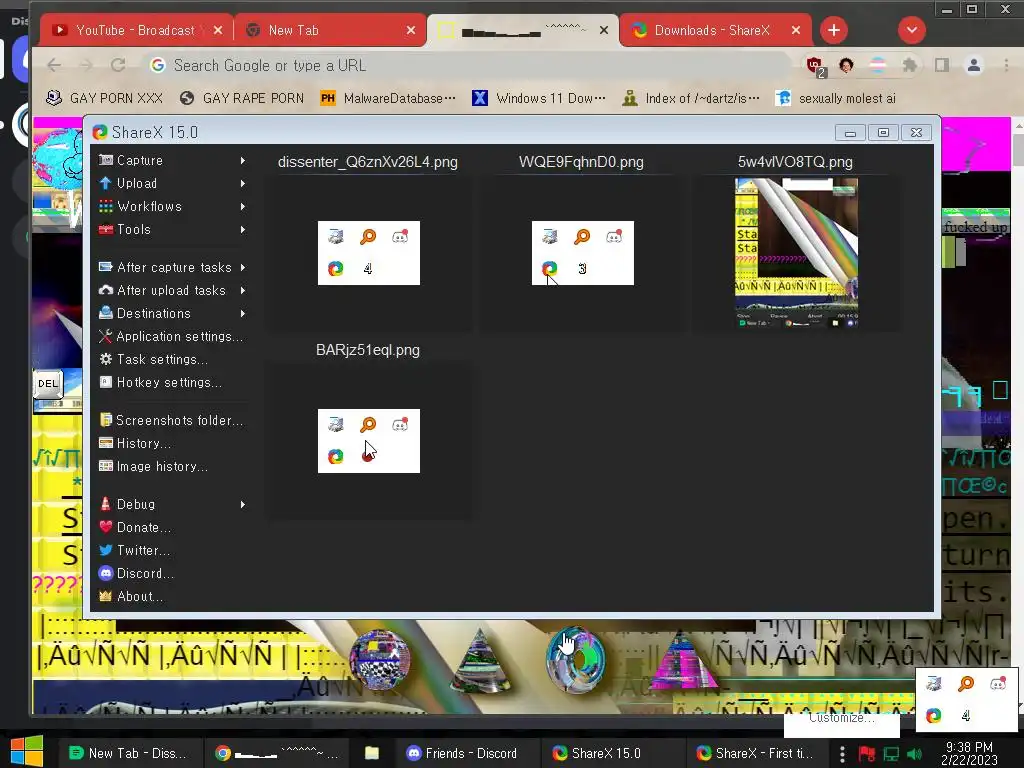Expand the Debug submenu arrow
The width and height of the screenshot is (1024, 768).
243,504
